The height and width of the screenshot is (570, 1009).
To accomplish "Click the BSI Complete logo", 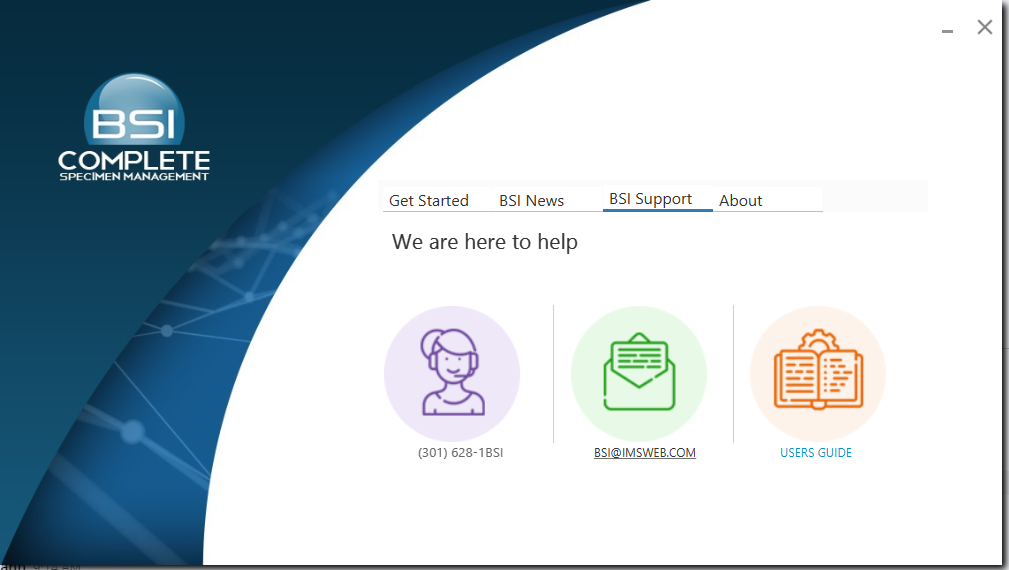I will click(x=134, y=127).
